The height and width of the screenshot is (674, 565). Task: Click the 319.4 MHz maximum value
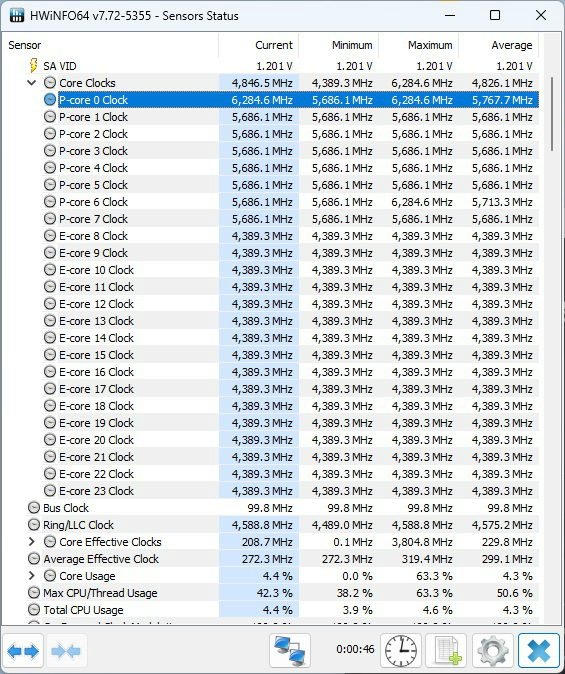pyautogui.click(x=428, y=559)
